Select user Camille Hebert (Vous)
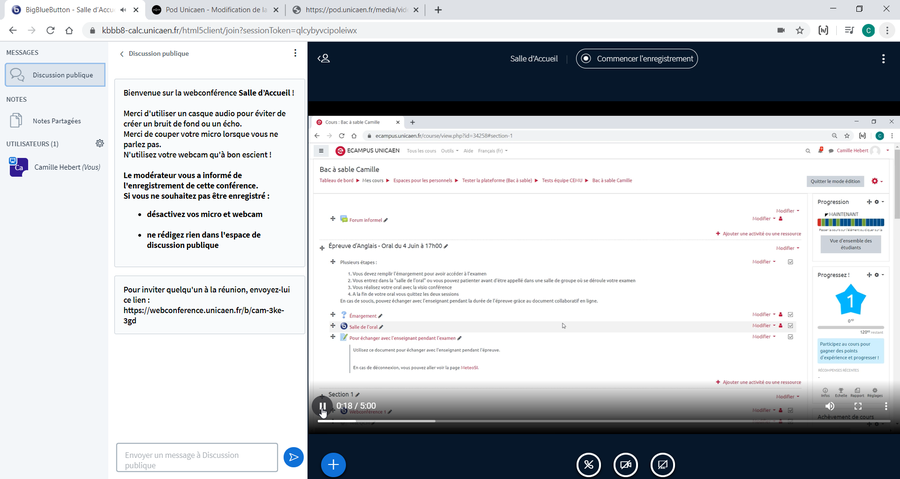The width and height of the screenshot is (900, 479). (55, 167)
